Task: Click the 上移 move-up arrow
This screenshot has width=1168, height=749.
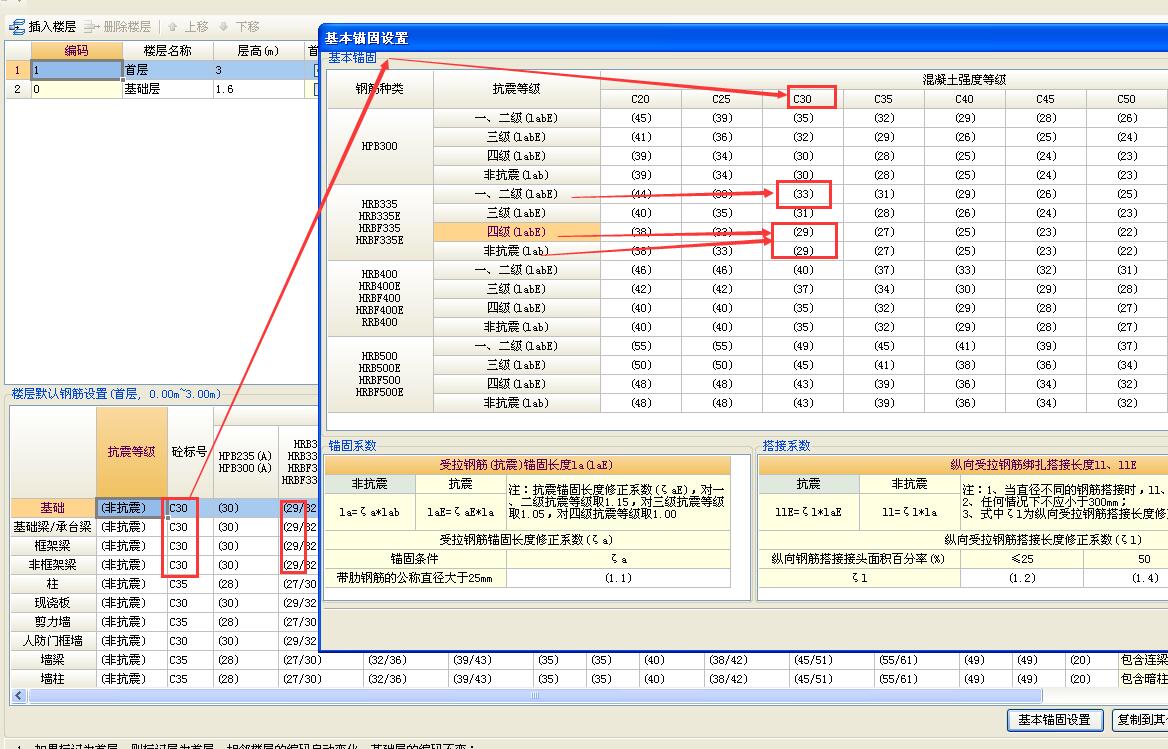Action: click(x=188, y=27)
